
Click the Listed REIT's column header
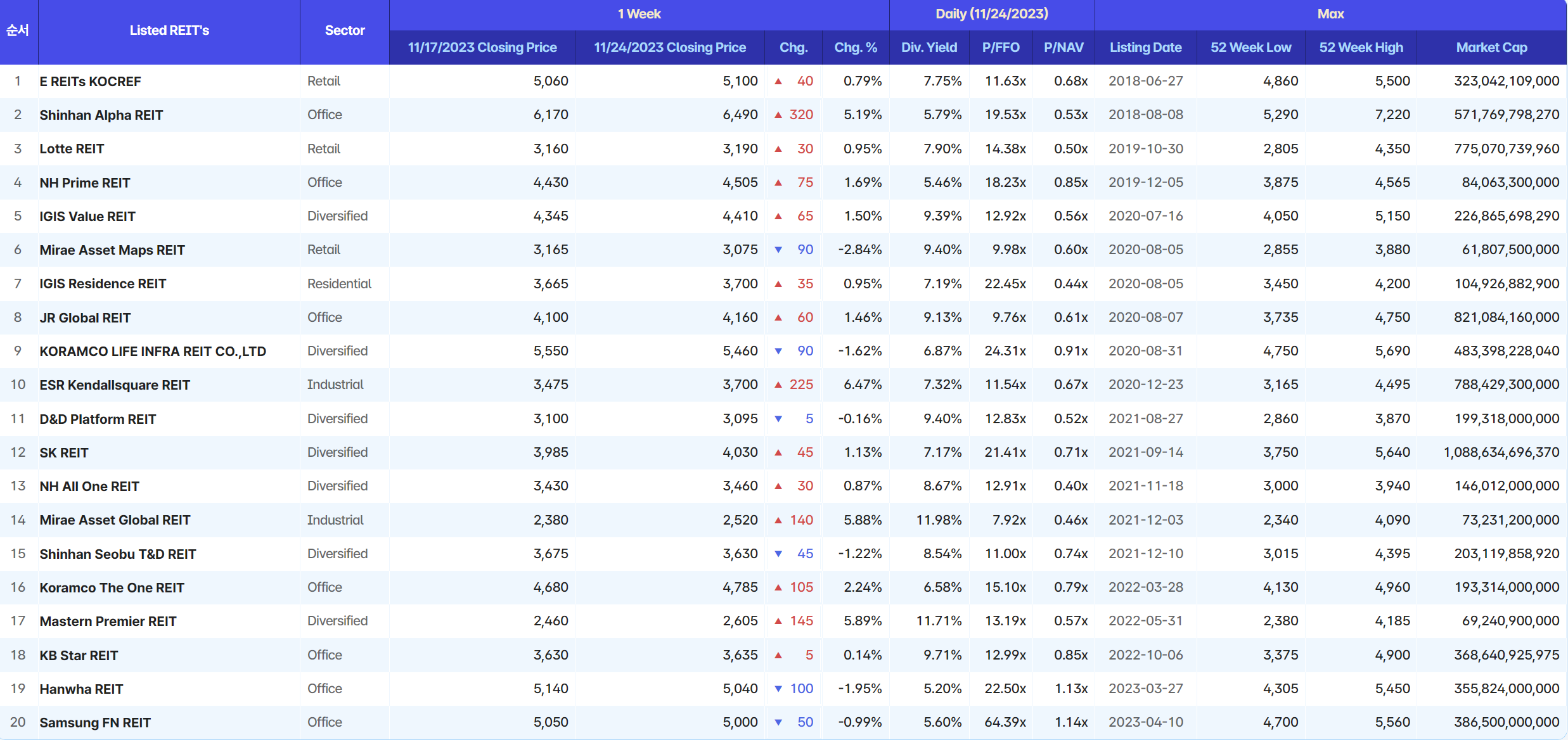[169, 30]
